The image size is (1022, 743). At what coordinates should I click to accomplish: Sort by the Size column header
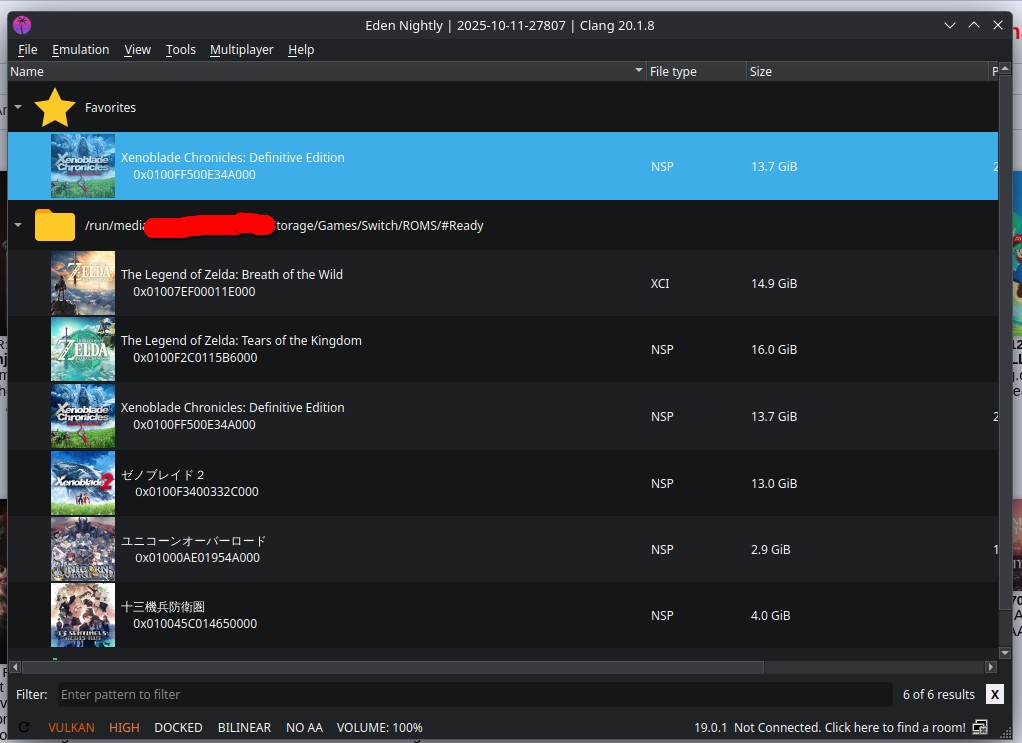tap(867, 72)
